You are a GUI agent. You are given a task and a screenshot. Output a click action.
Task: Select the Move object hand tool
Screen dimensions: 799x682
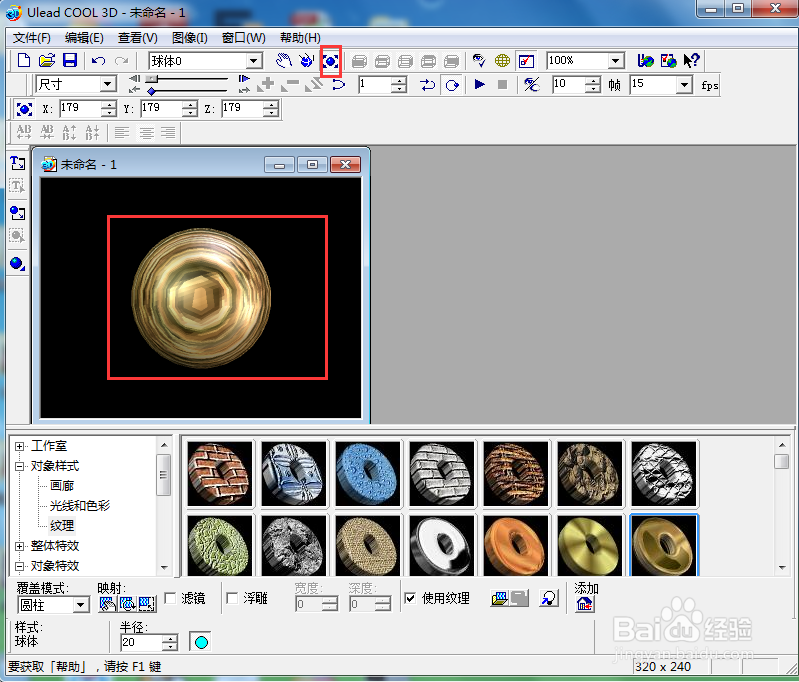tap(284, 61)
